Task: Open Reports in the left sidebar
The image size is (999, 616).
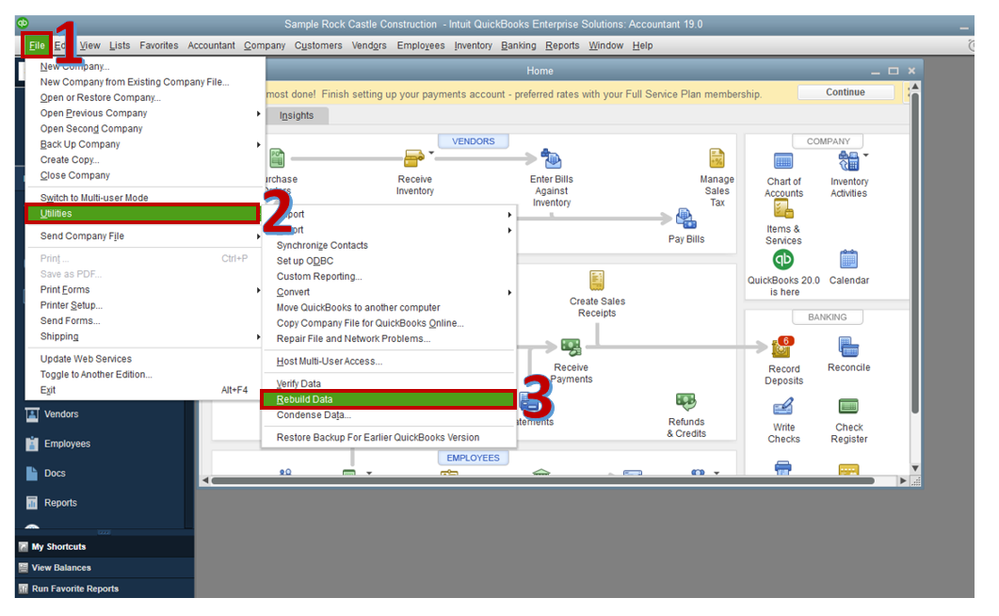Action: 51,503
